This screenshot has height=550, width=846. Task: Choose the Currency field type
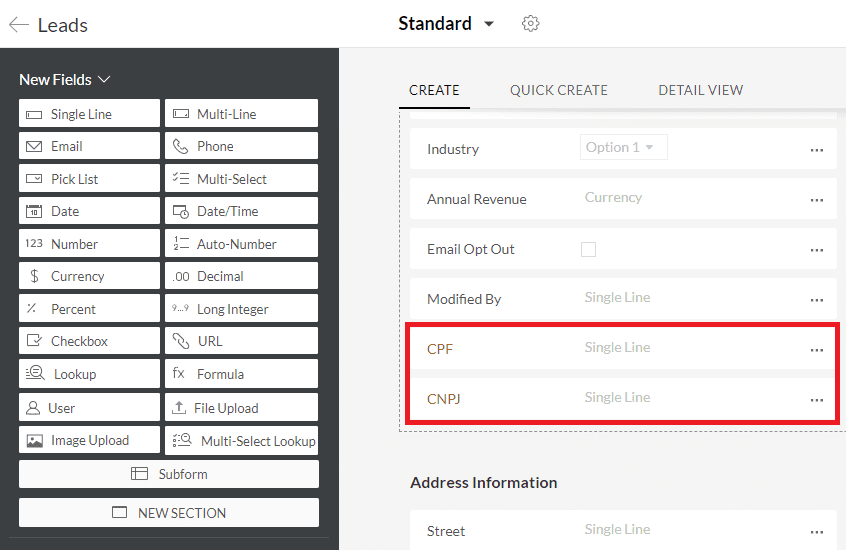89,276
